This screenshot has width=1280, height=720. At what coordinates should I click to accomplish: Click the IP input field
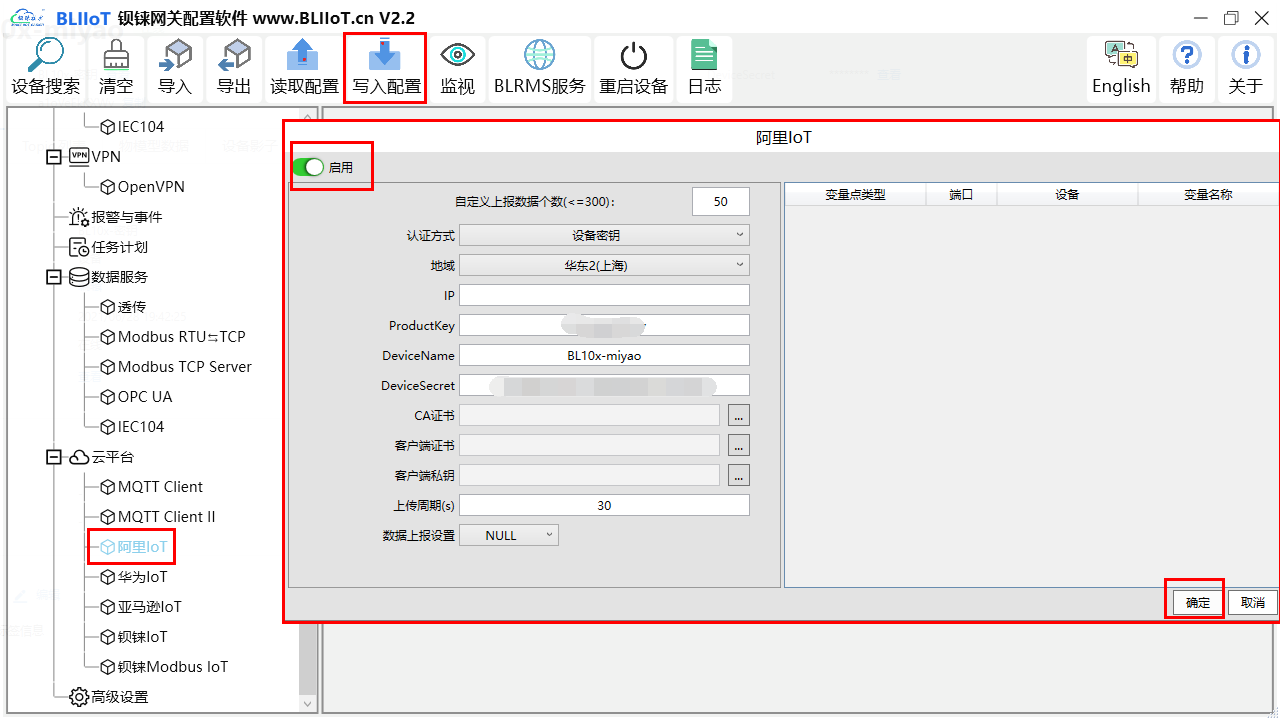[x=604, y=295]
